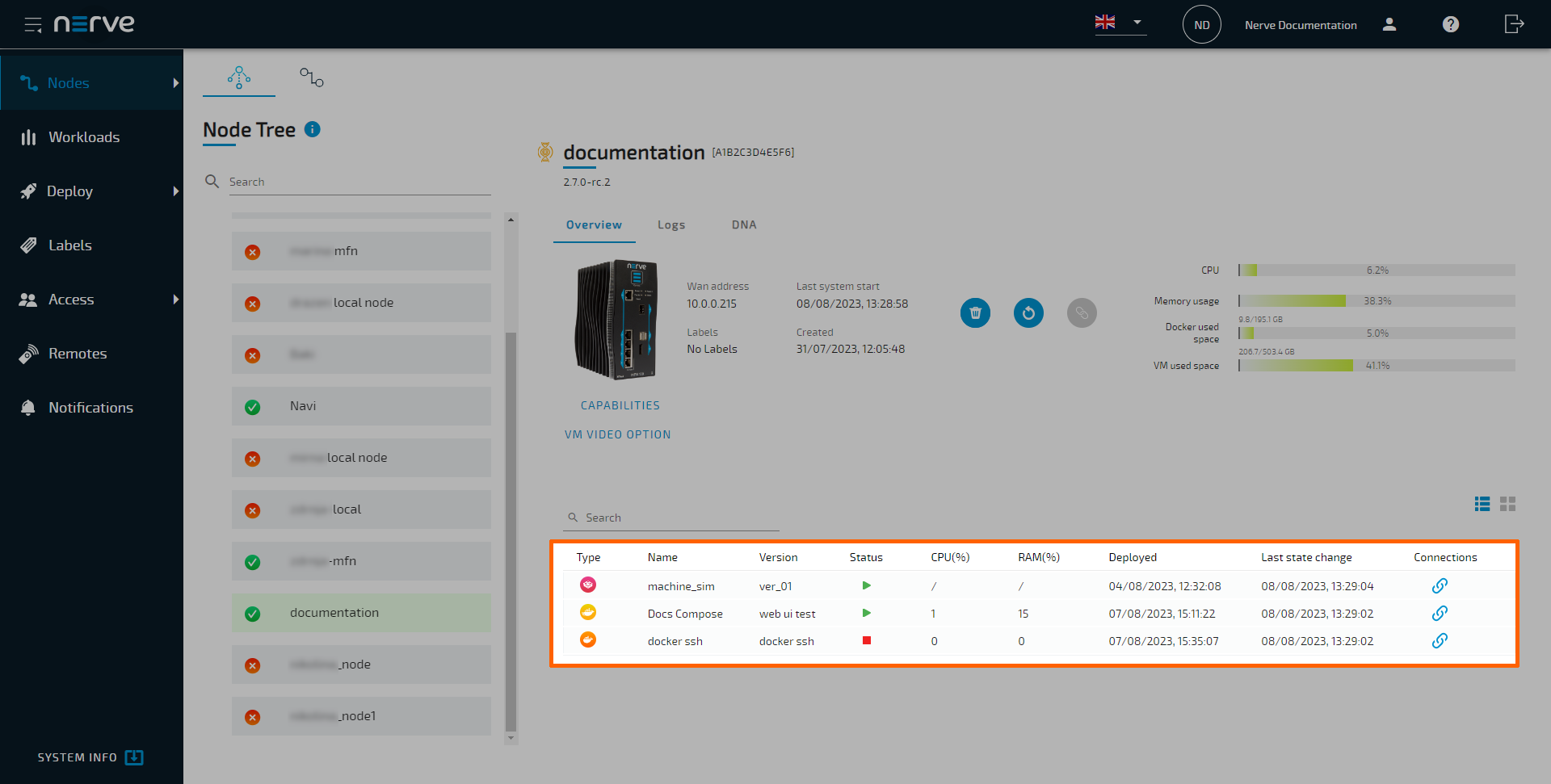Click the connection link icon for Docs Compose
1551x784 pixels.
click(x=1440, y=613)
